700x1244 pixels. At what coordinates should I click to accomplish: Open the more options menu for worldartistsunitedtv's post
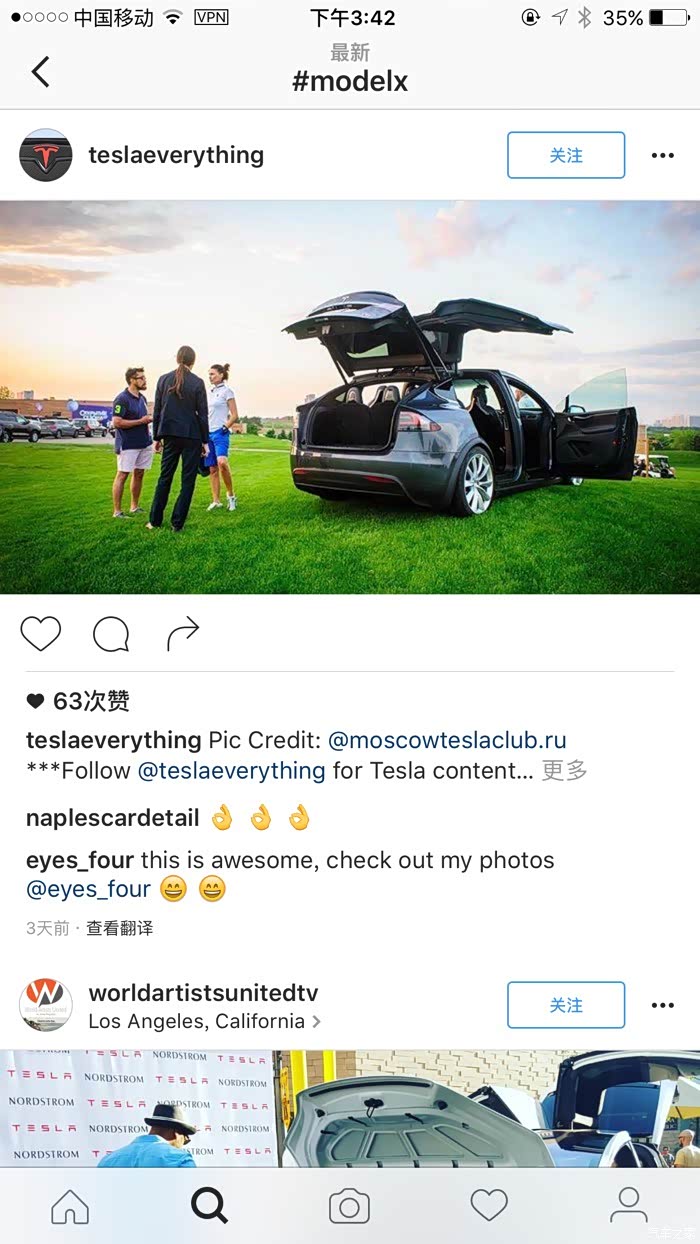tap(663, 1005)
